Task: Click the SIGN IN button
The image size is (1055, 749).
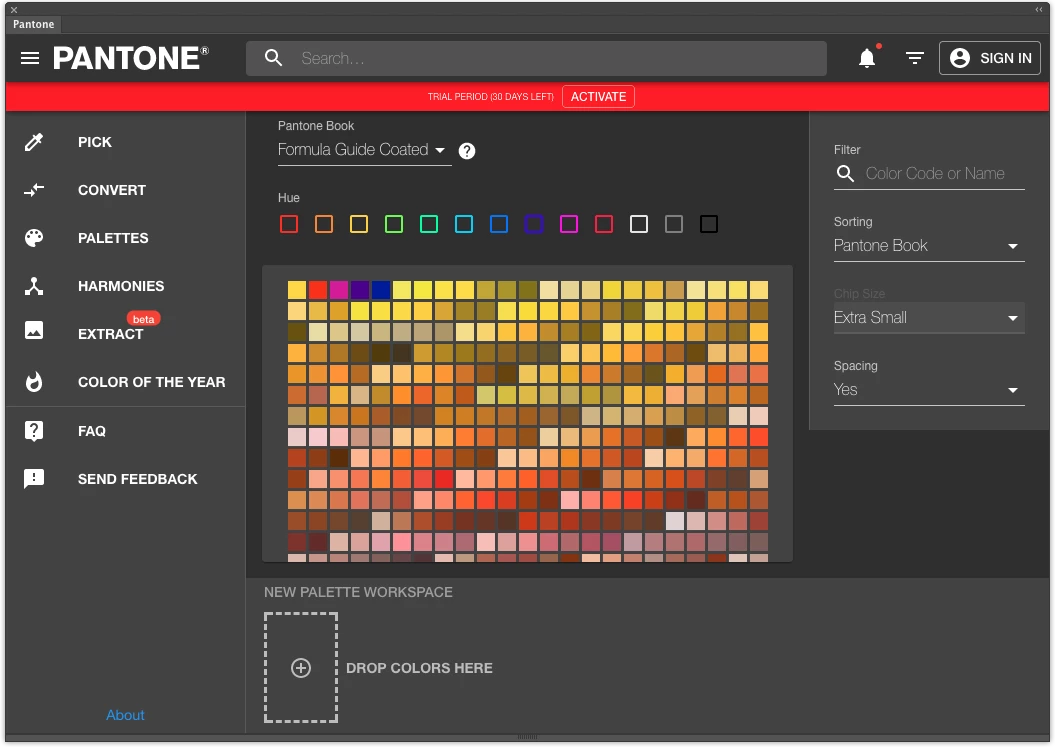Action: pyautogui.click(x=990, y=59)
